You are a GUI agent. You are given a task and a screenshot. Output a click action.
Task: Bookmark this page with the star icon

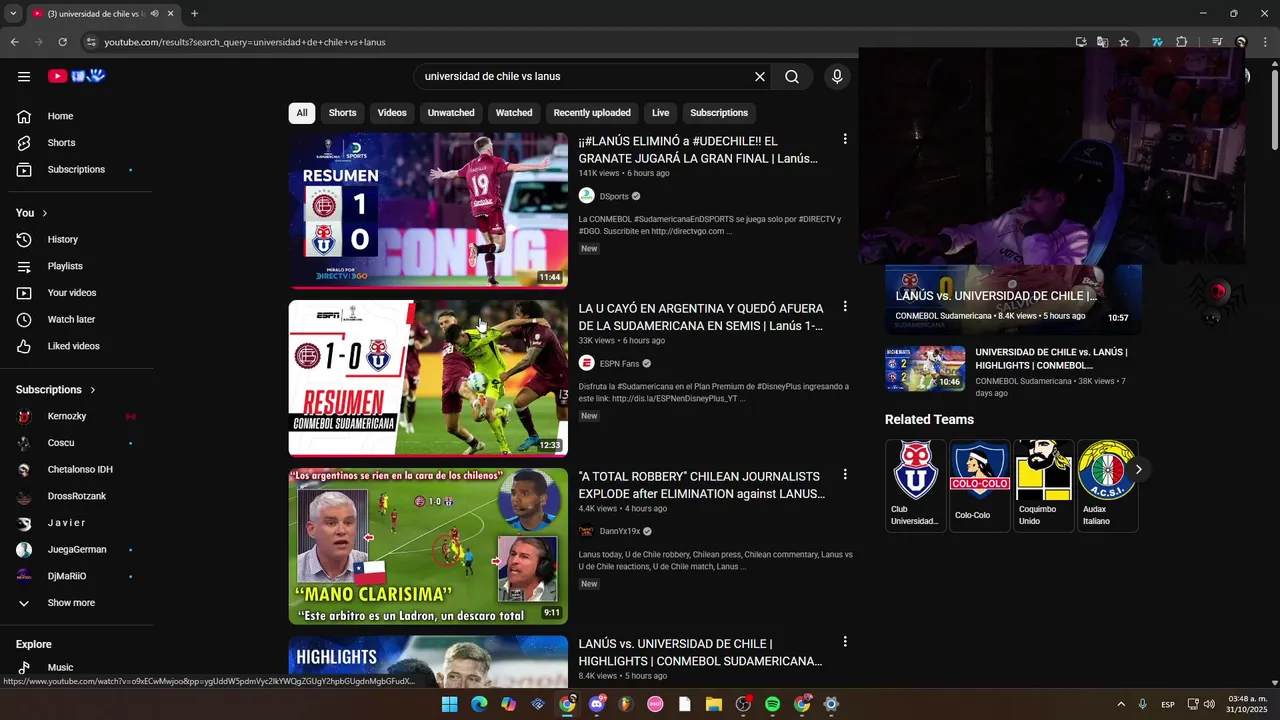tap(1124, 42)
